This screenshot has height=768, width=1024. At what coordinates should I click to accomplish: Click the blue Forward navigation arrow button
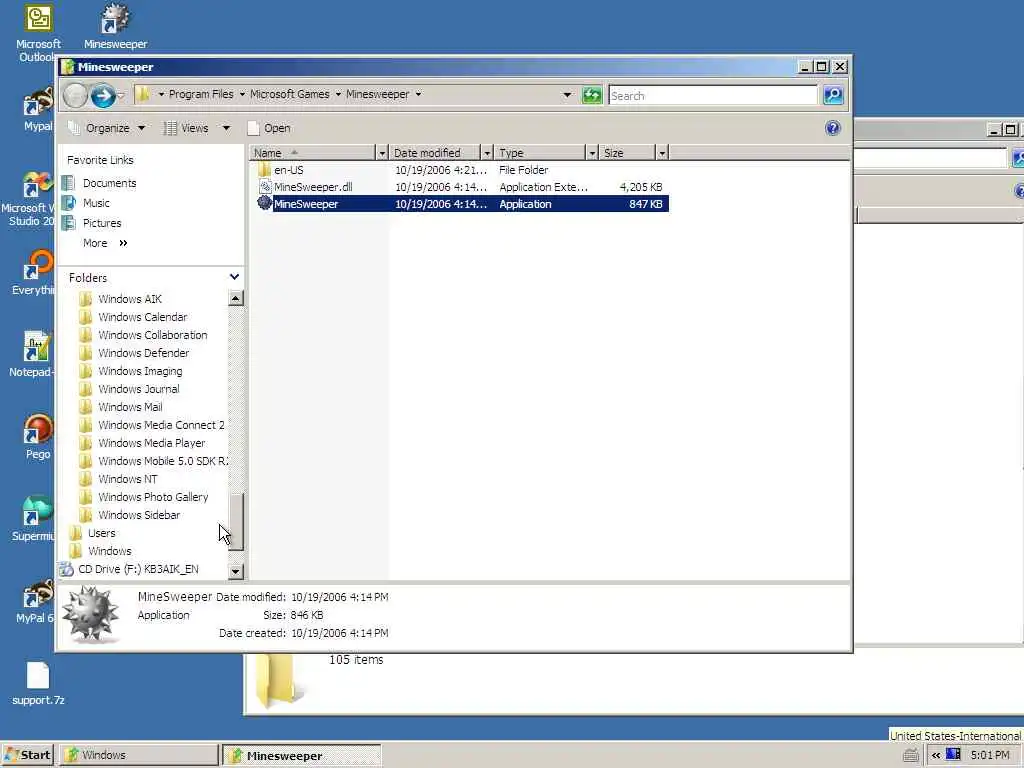(103, 96)
